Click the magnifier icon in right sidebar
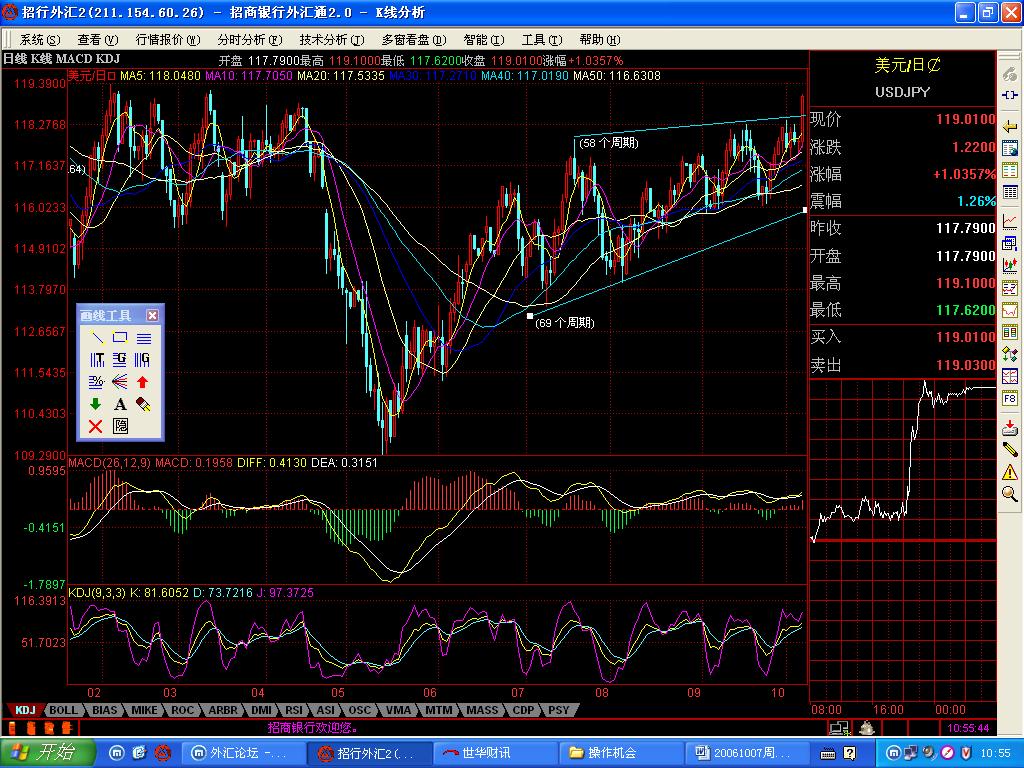 click(1010, 493)
